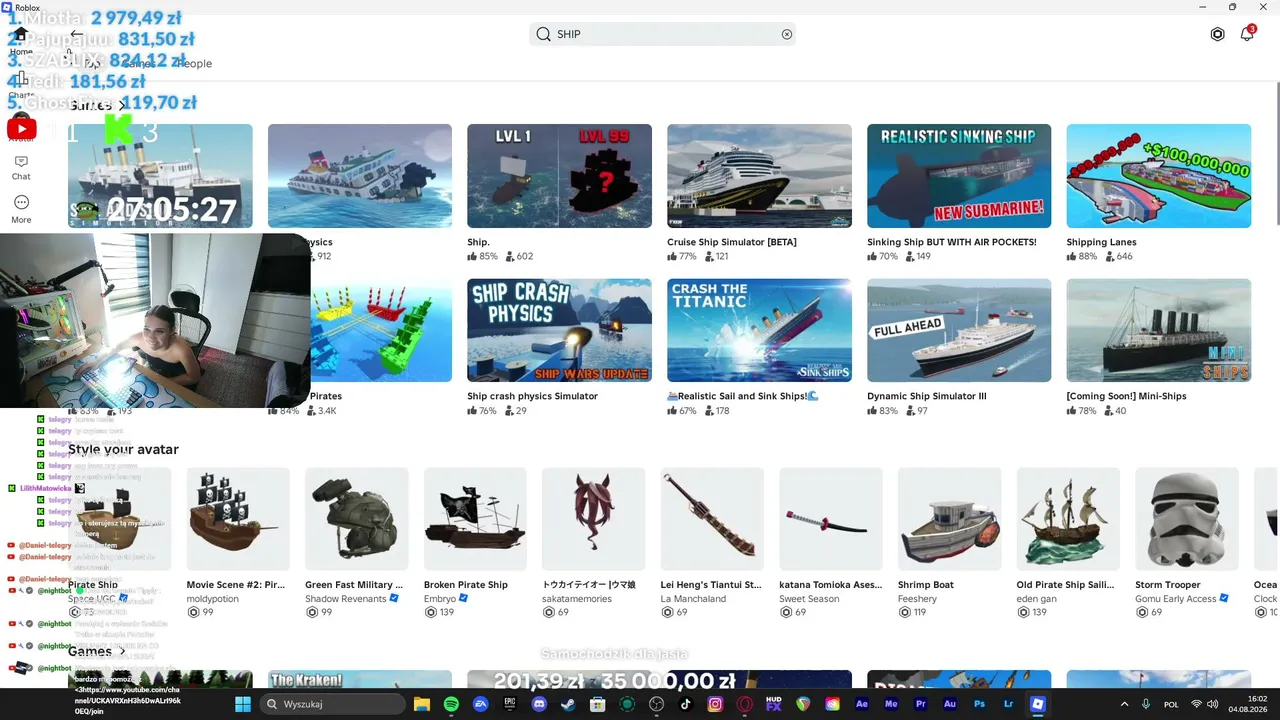The height and width of the screenshot is (720, 1280).
Task: Show hidden system tray icons
Action: [1124, 704]
